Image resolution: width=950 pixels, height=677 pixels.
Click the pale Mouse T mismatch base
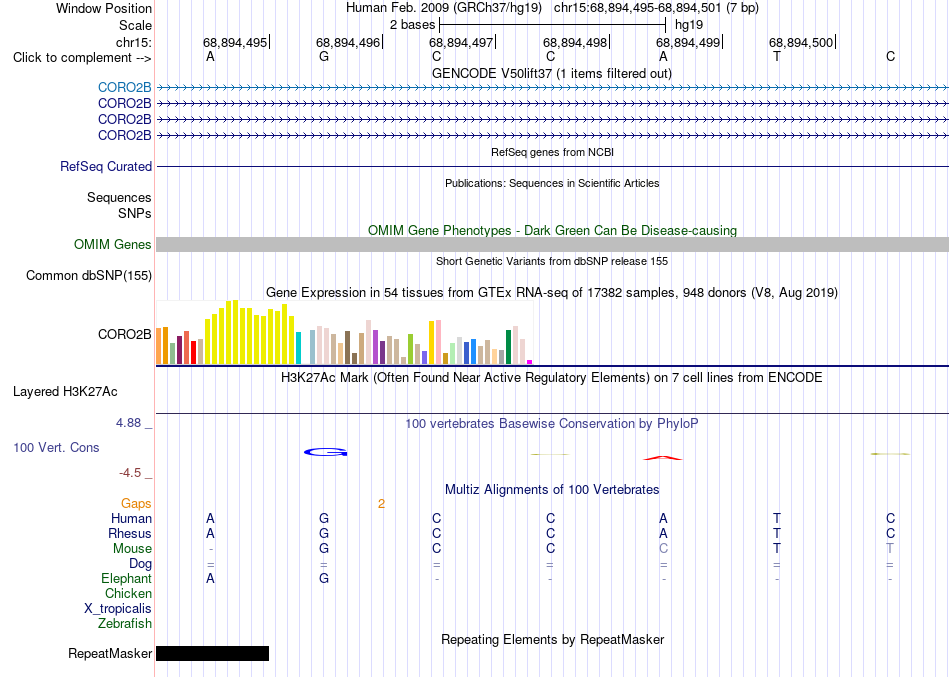890,549
